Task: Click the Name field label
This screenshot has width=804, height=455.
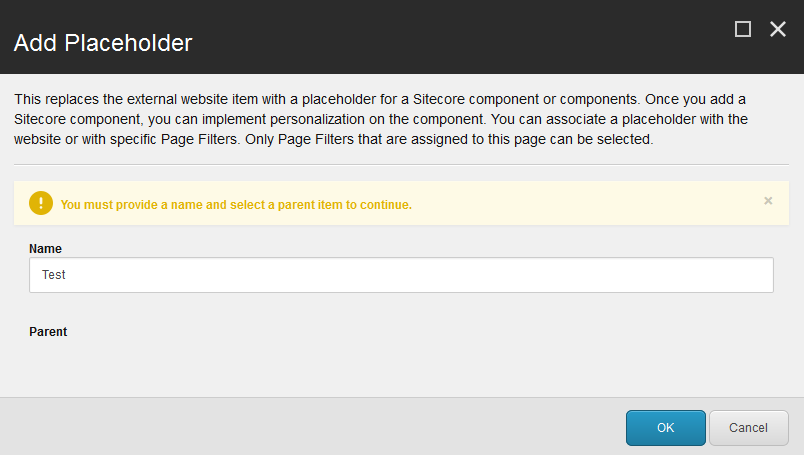Action: (x=45, y=248)
